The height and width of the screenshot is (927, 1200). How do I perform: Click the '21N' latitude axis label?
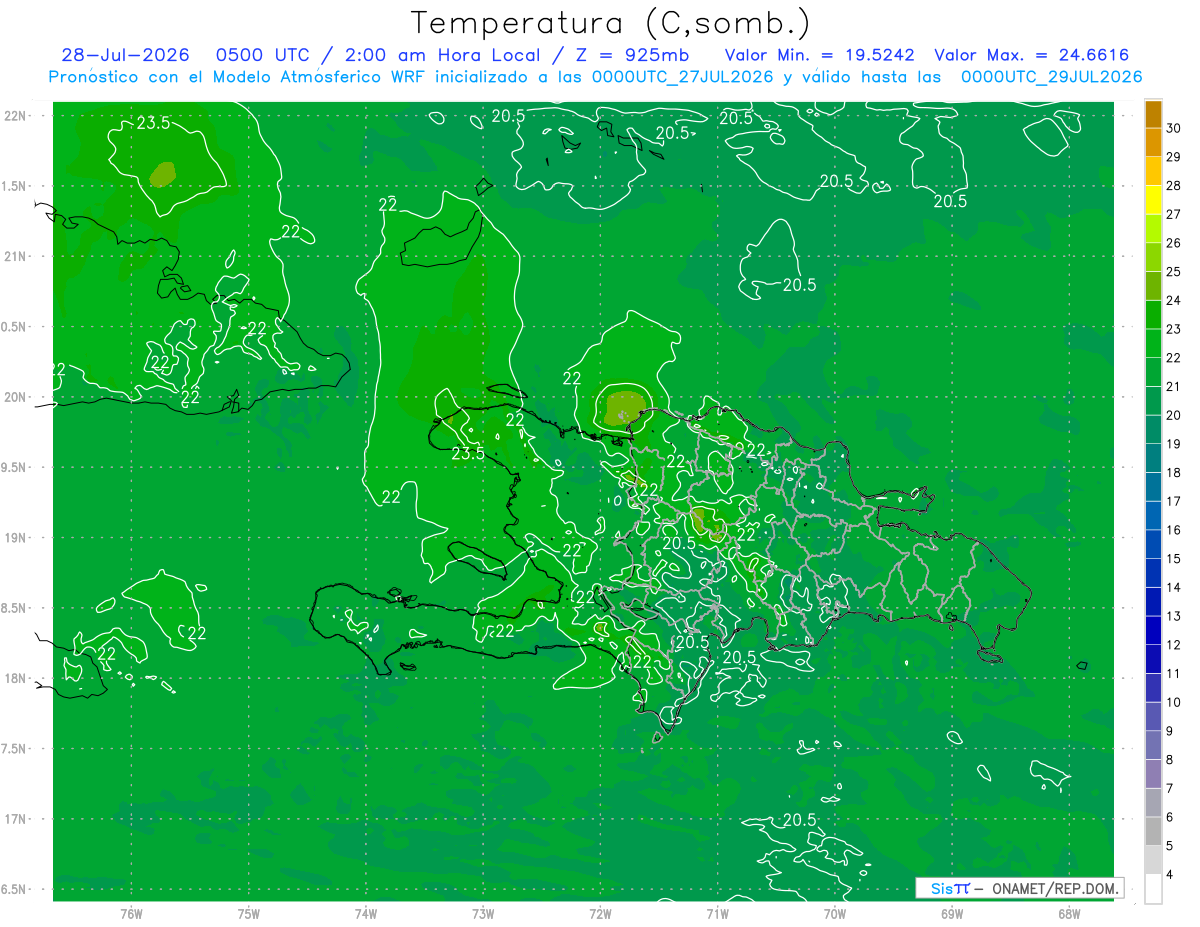point(15,256)
